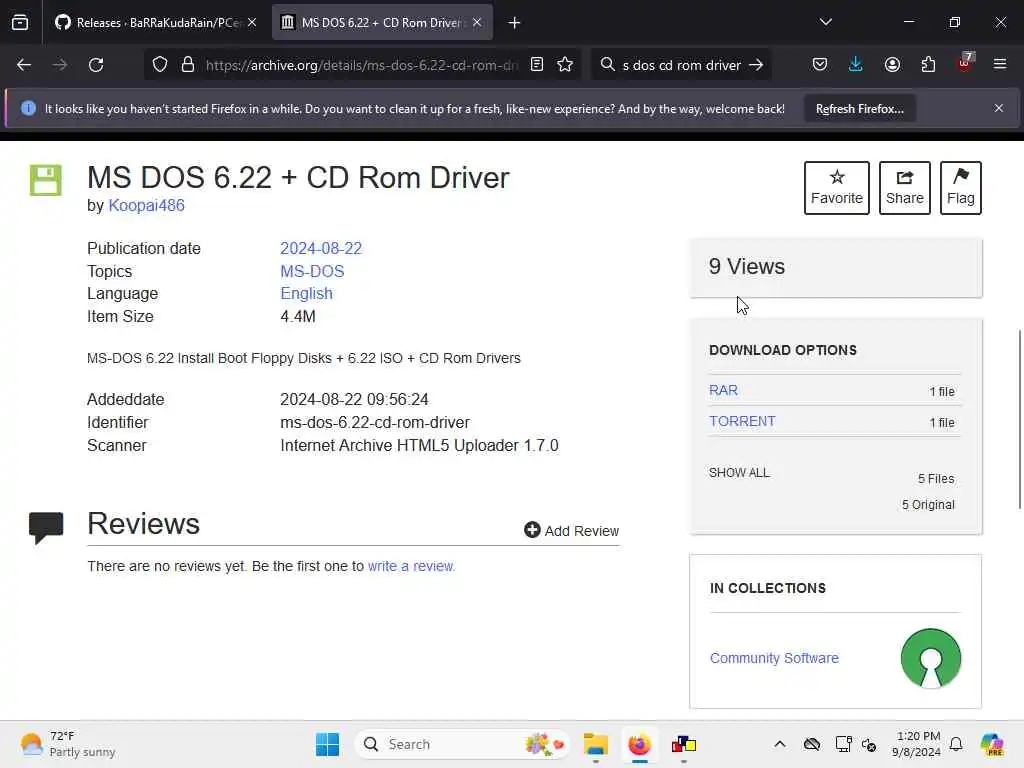Click Add Review plus button
This screenshot has height=768, width=1024.
[x=571, y=530]
